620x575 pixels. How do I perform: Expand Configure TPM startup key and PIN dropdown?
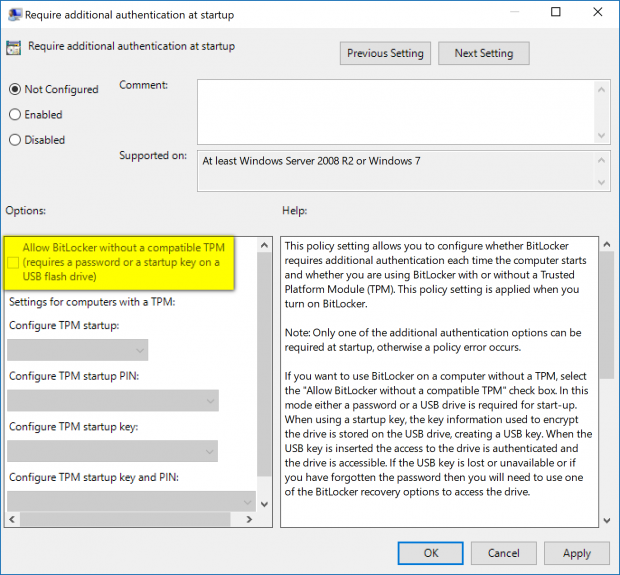pyautogui.click(x=131, y=500)
